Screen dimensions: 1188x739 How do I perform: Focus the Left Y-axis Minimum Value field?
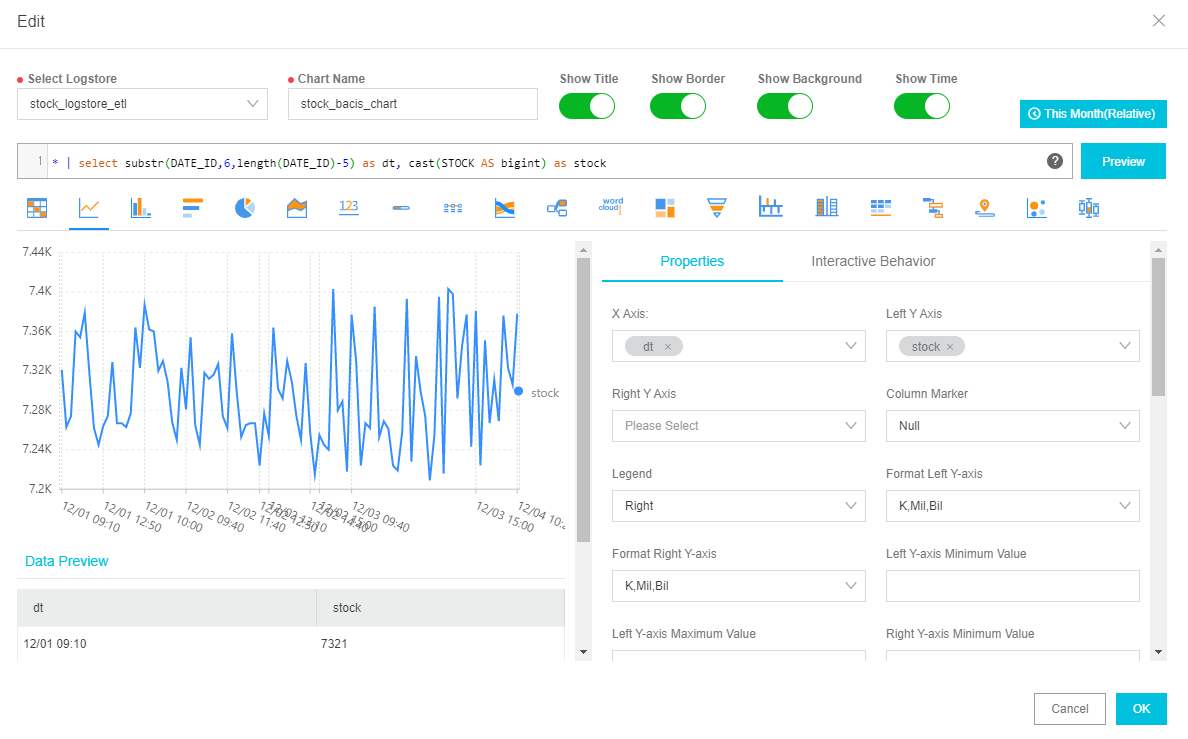click(x=1013, y=586)
